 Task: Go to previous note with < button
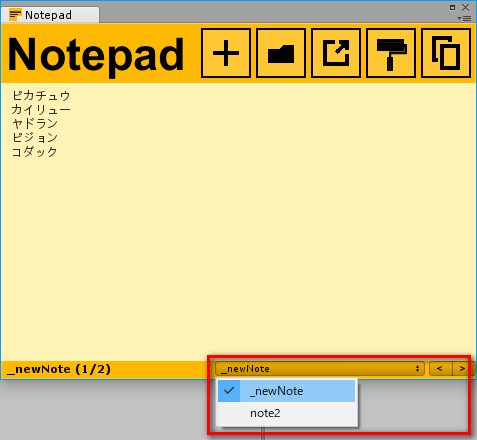coord(440,369)
